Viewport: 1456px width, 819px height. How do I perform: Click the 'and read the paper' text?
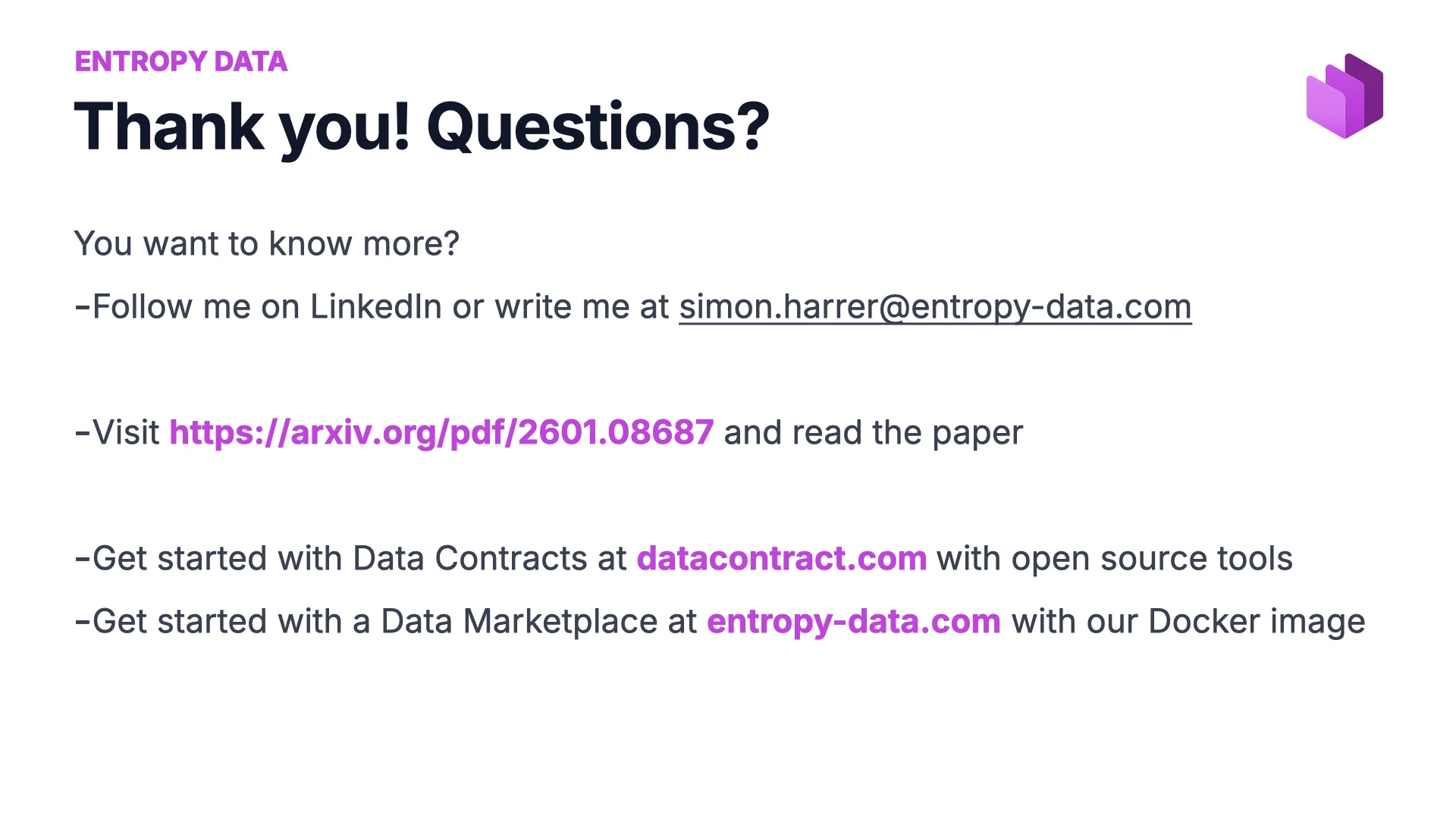(x=873, y=433)
